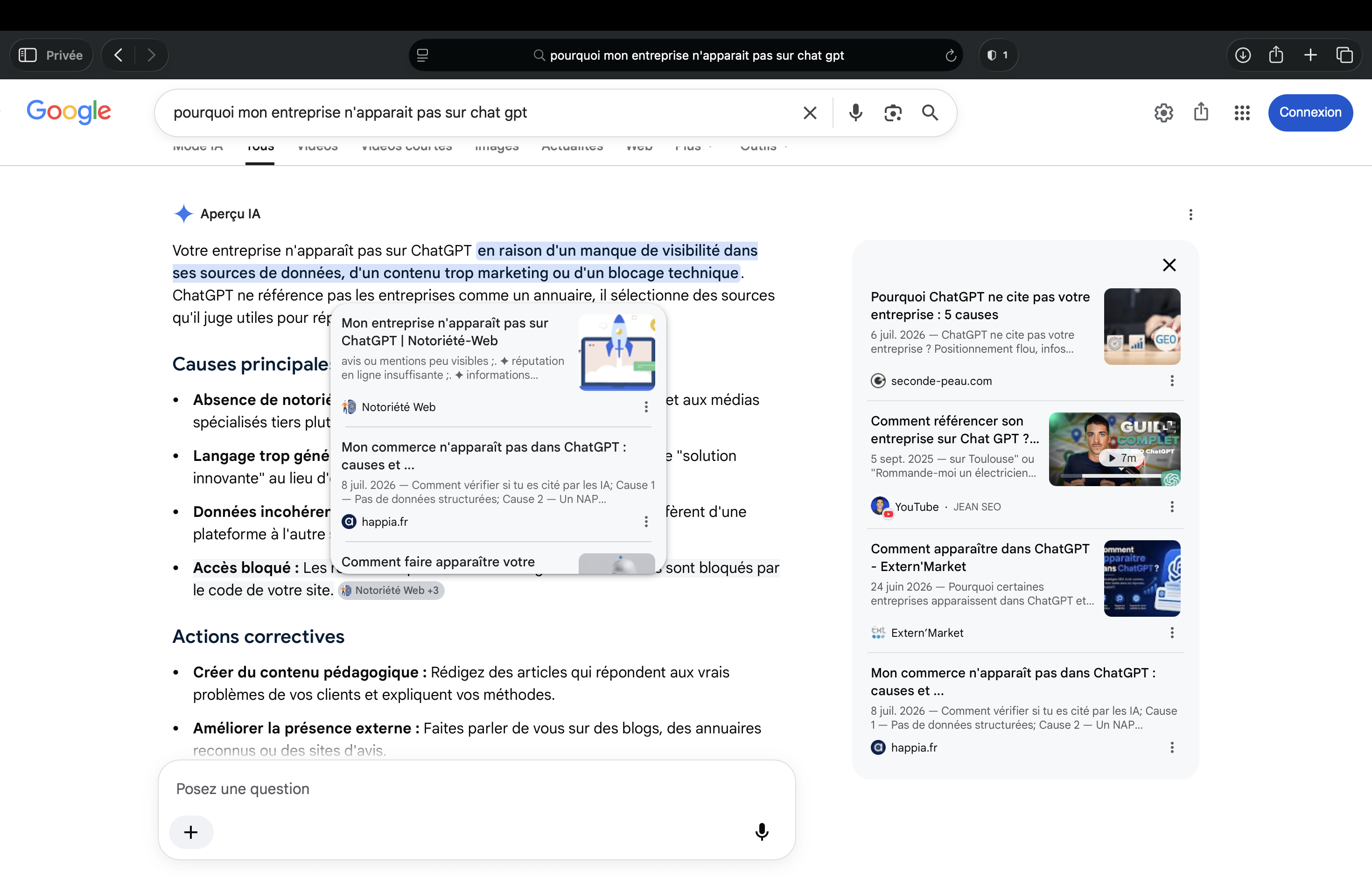Viewport: 1372px width, 892px height.
Task: Click the Connexion button
Action: [x=1310, y=112]
